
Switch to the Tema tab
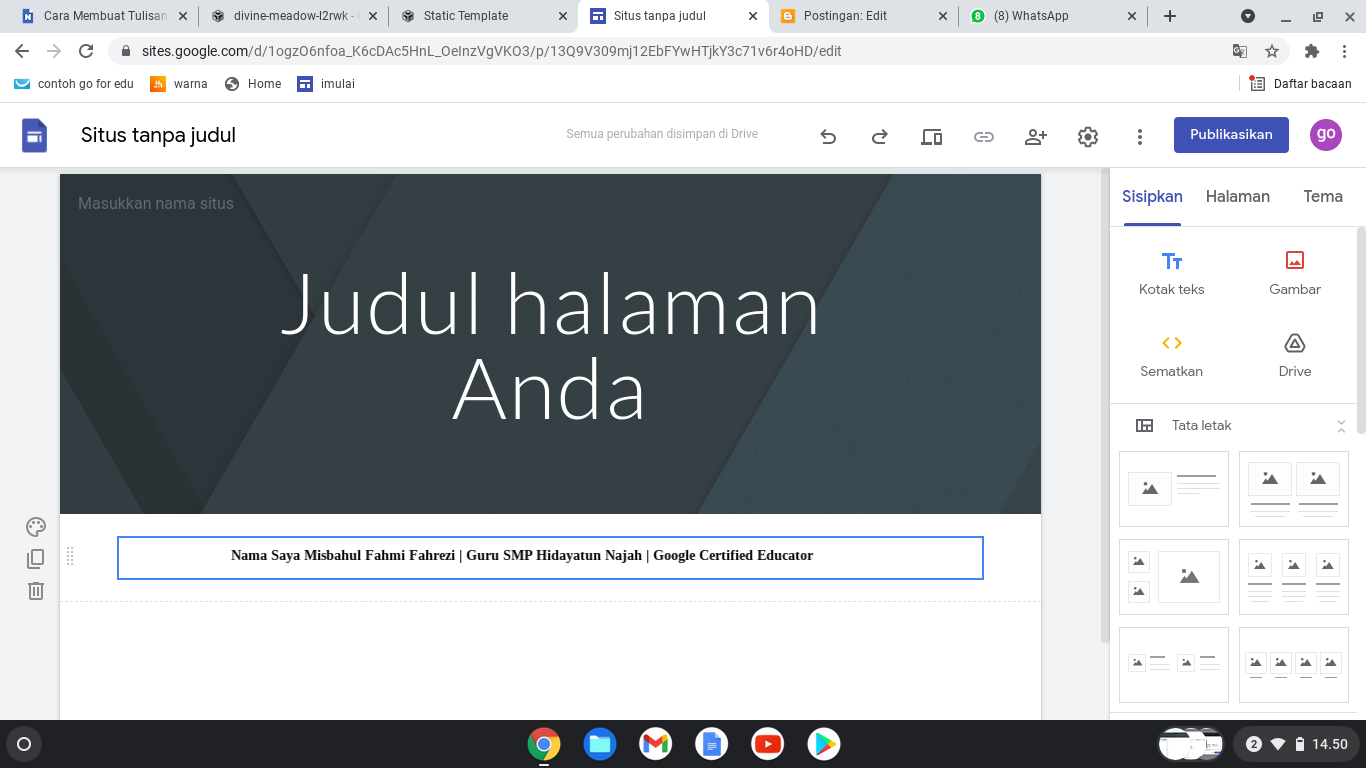pos(1323,197)
